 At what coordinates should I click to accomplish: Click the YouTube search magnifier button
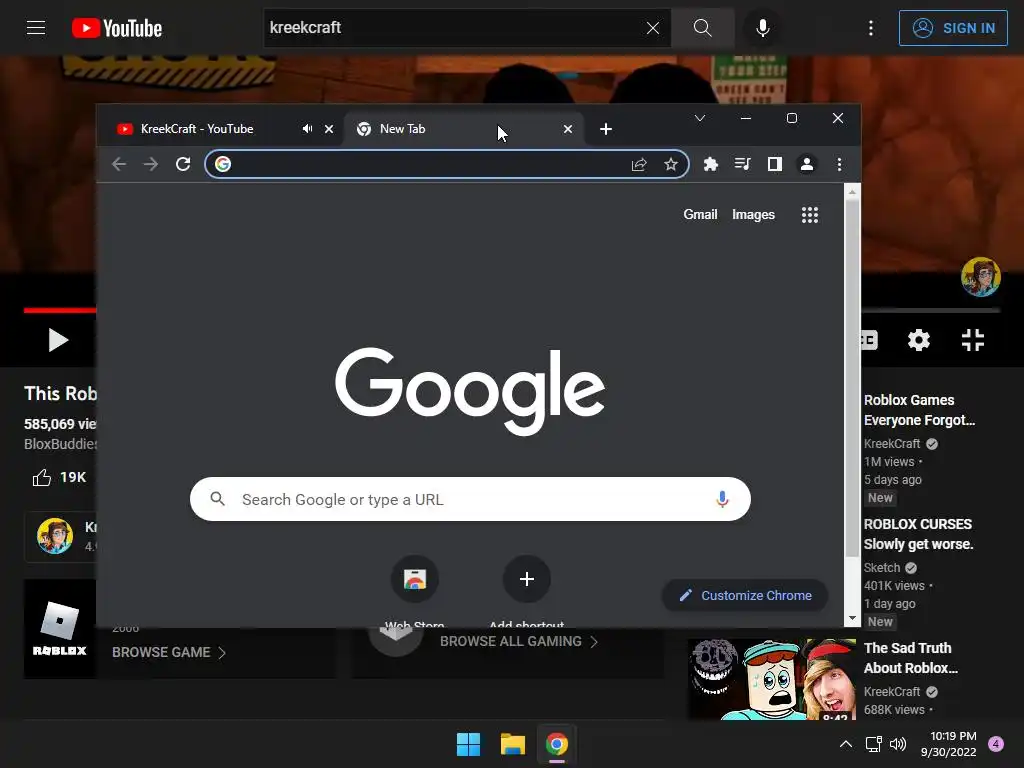703,28
